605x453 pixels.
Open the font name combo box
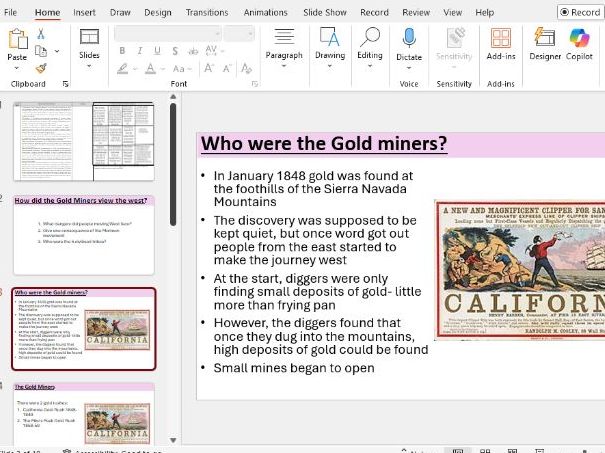(x=168, y=34)
